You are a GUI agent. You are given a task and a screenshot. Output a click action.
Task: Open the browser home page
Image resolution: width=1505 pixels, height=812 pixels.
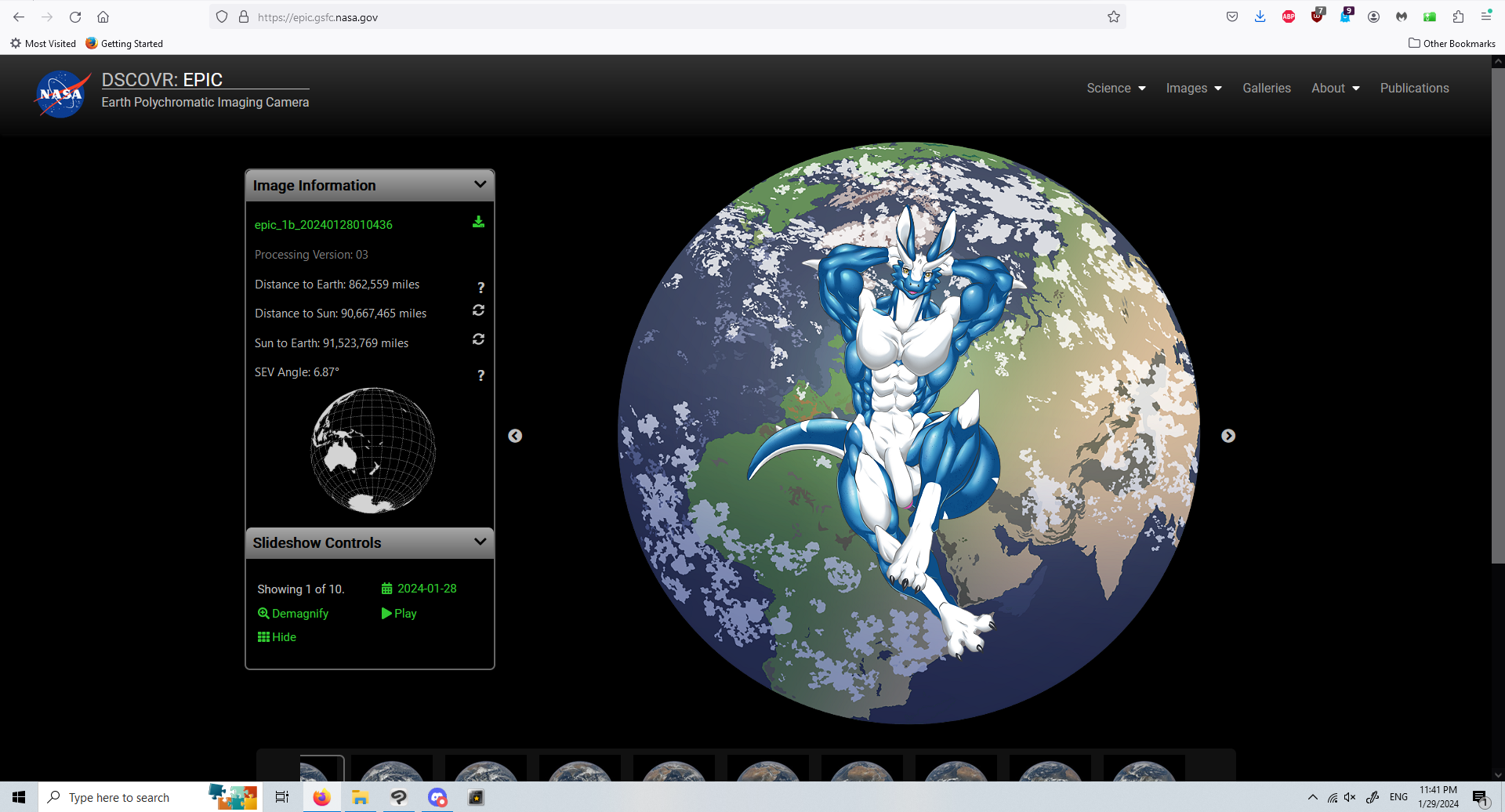point(103,16)
